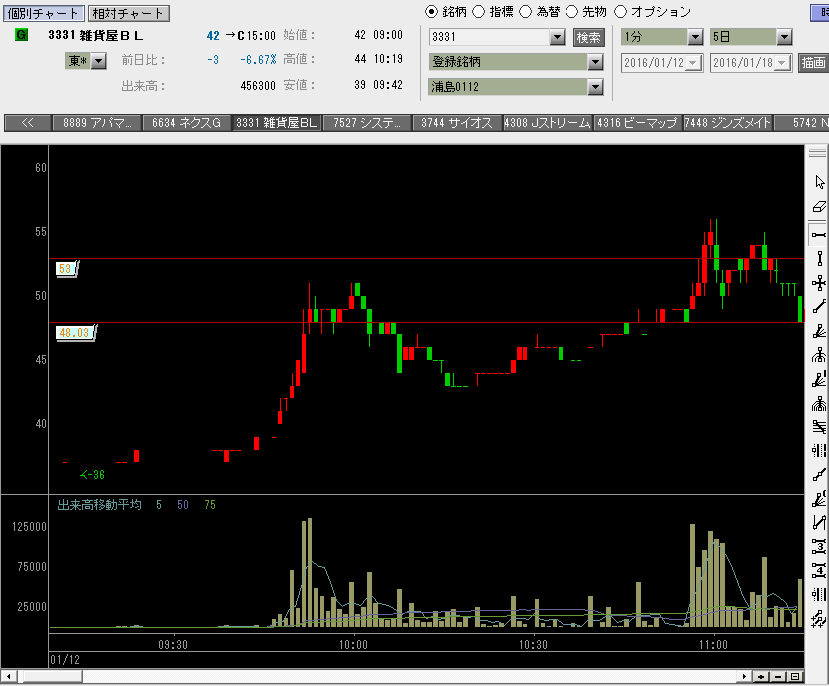Switch to the 個別チャート tab
The width and height of the screenshot is (829, 686).
[x=44, y=13]
